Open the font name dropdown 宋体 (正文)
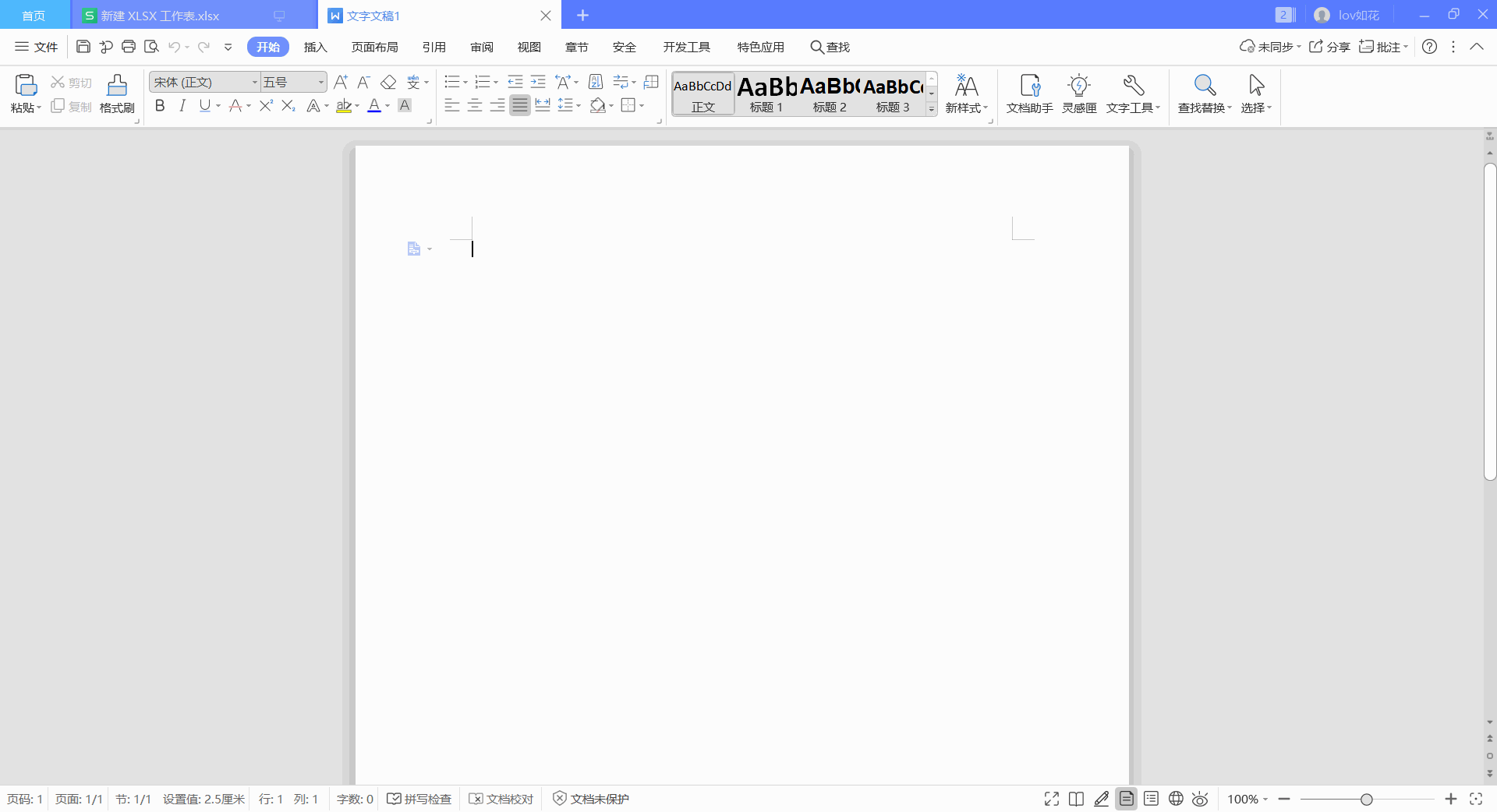The width and height of the screenshot is (1497, 812). pyautogui.click(x=254, y=83)
